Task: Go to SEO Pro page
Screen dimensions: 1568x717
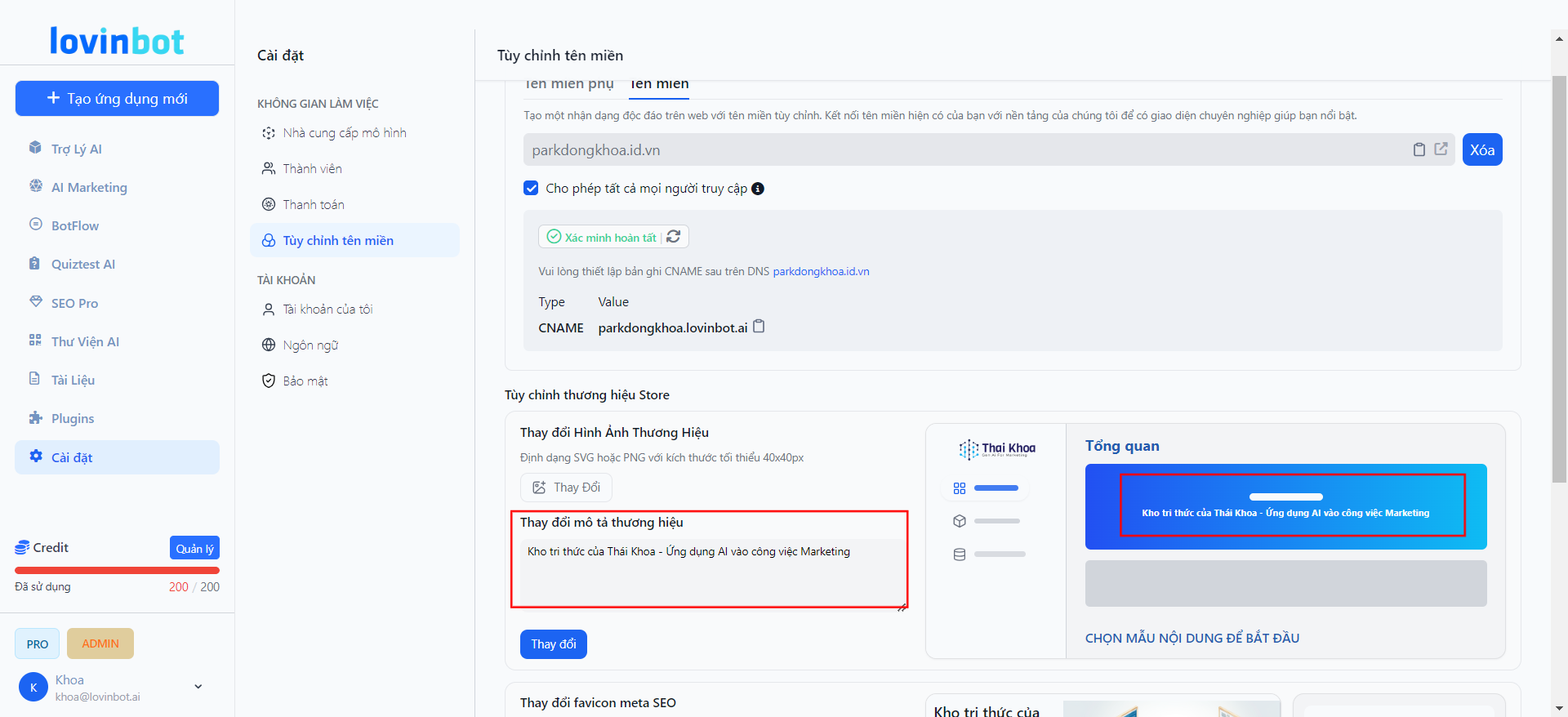Action: pos(74,303)
